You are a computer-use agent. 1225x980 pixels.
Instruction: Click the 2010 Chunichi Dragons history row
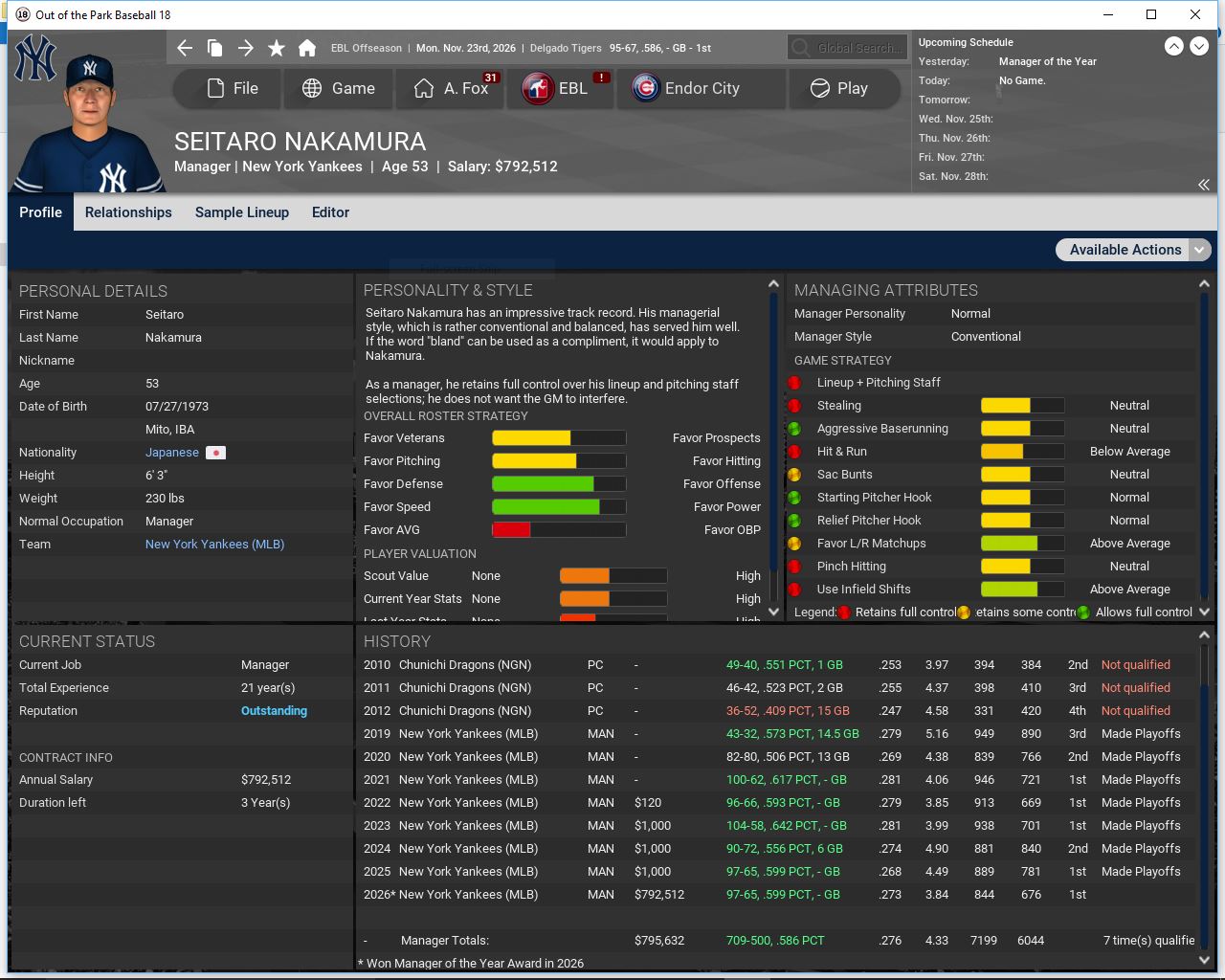pyautogui.click(x=779, y=665)
